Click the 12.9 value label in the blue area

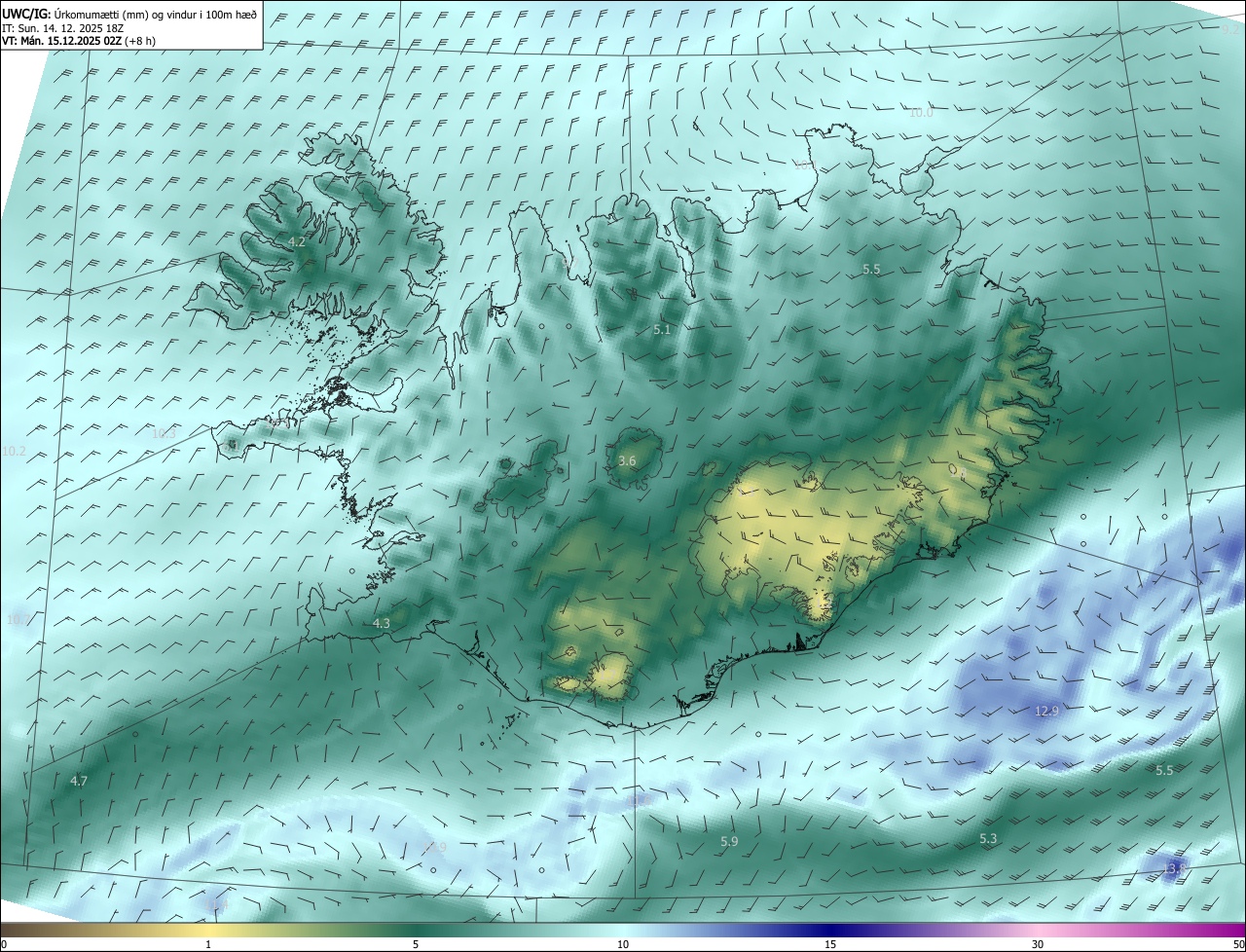click(x=1046, y=712)
